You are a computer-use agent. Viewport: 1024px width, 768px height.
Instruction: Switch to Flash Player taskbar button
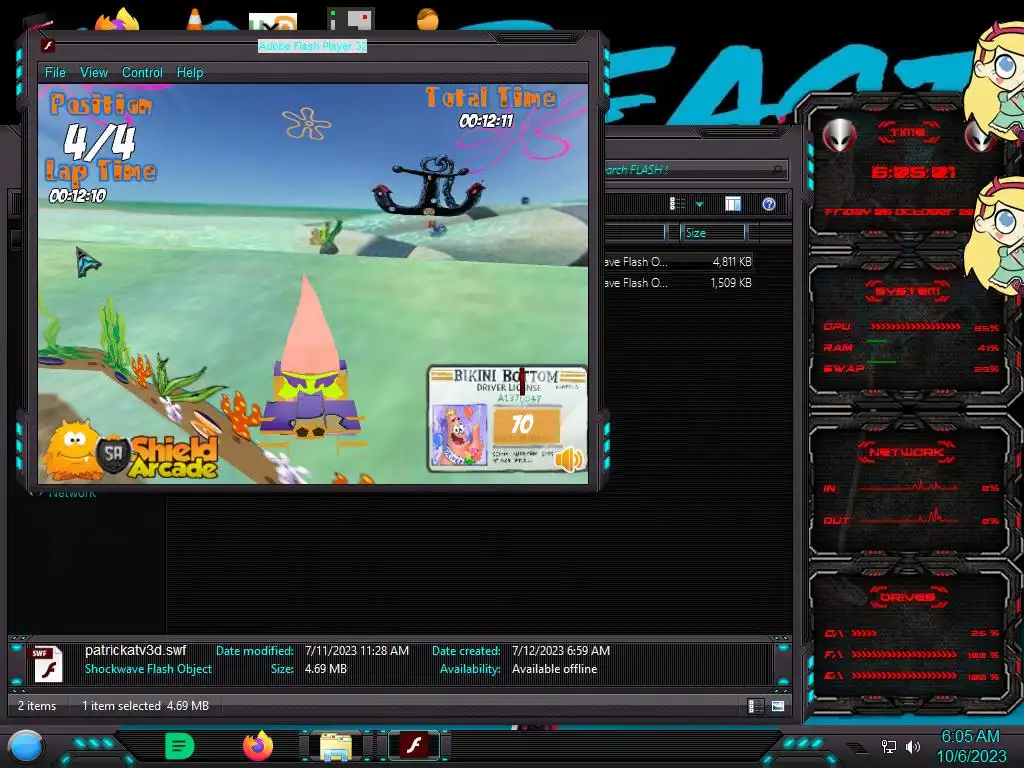[414, 746]
